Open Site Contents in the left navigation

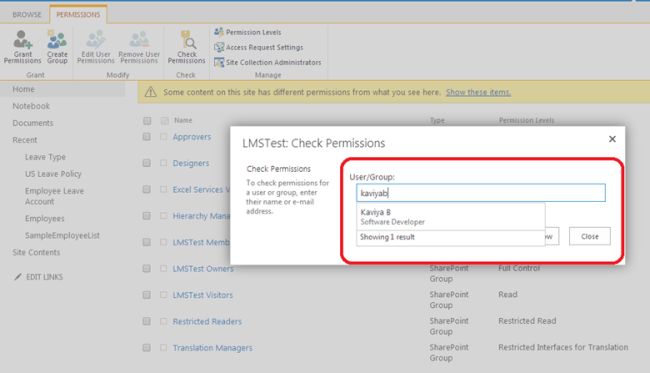click(x=36, y=252)
